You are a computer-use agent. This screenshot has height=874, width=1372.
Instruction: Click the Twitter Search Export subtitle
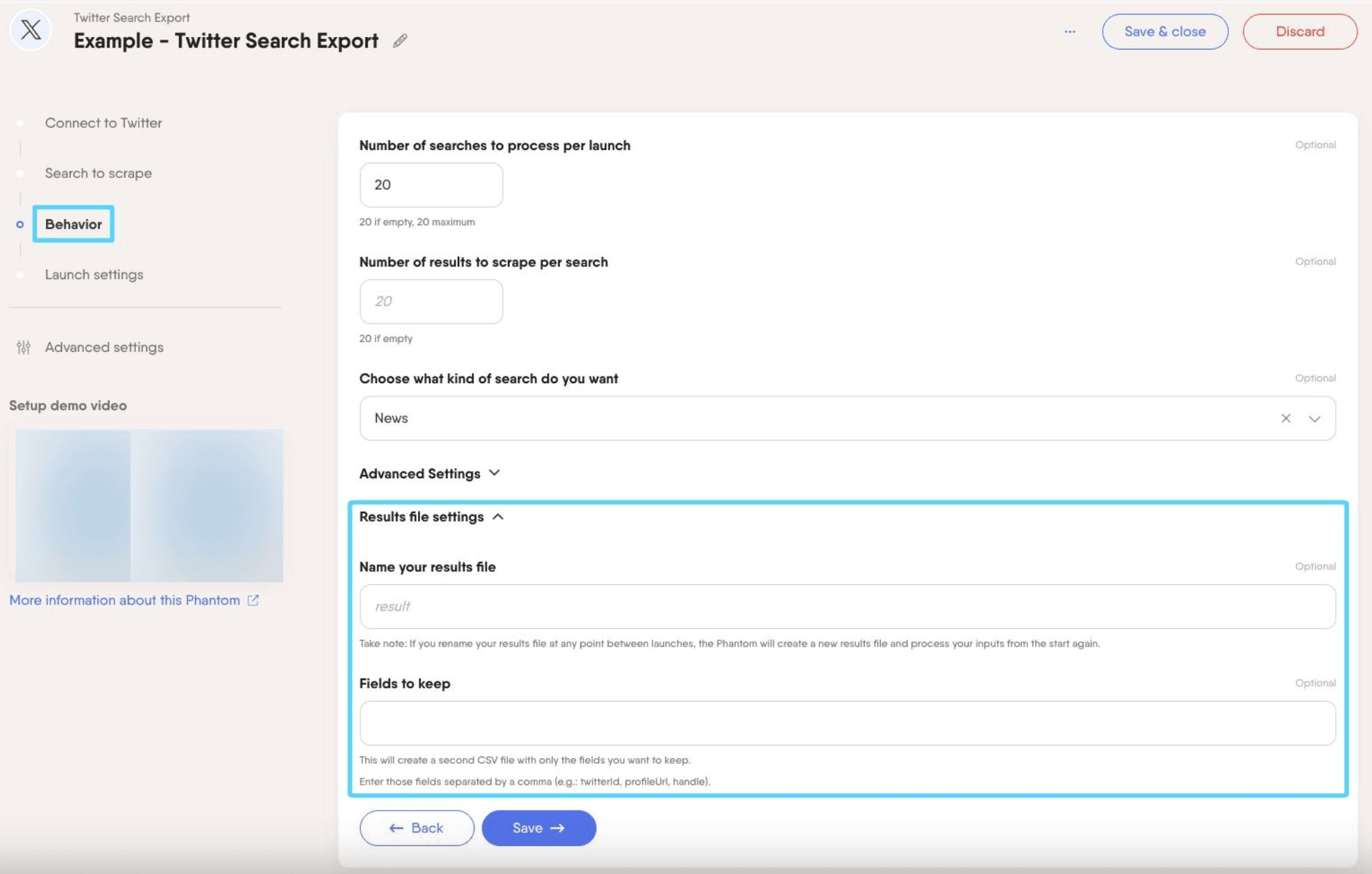tap(132, 17)
